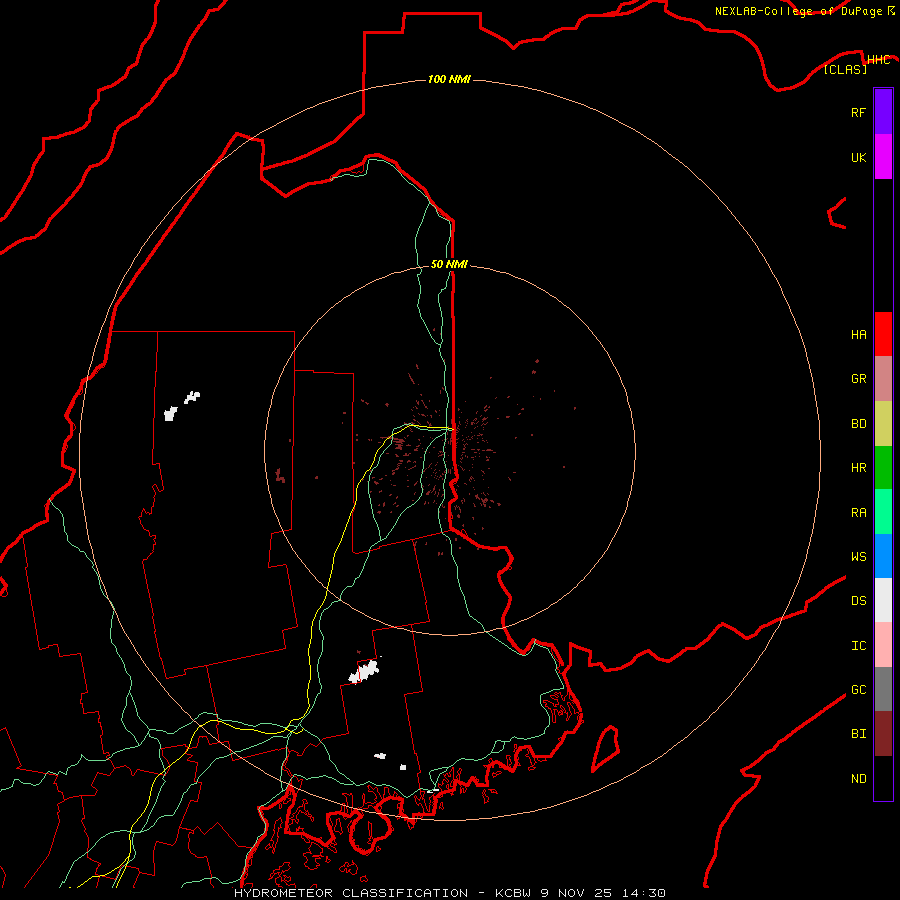Click the UK magenta legend swatch
The height and width of the screenshot is (900, 900).
[883, 157]
